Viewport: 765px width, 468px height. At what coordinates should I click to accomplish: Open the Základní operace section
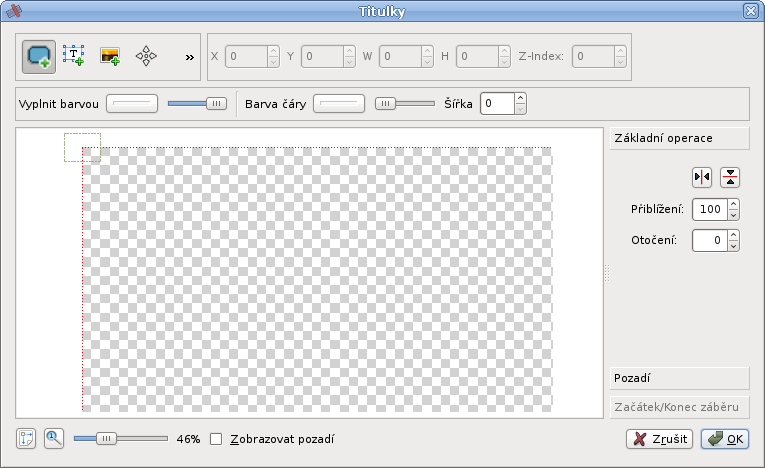point(679,138)
